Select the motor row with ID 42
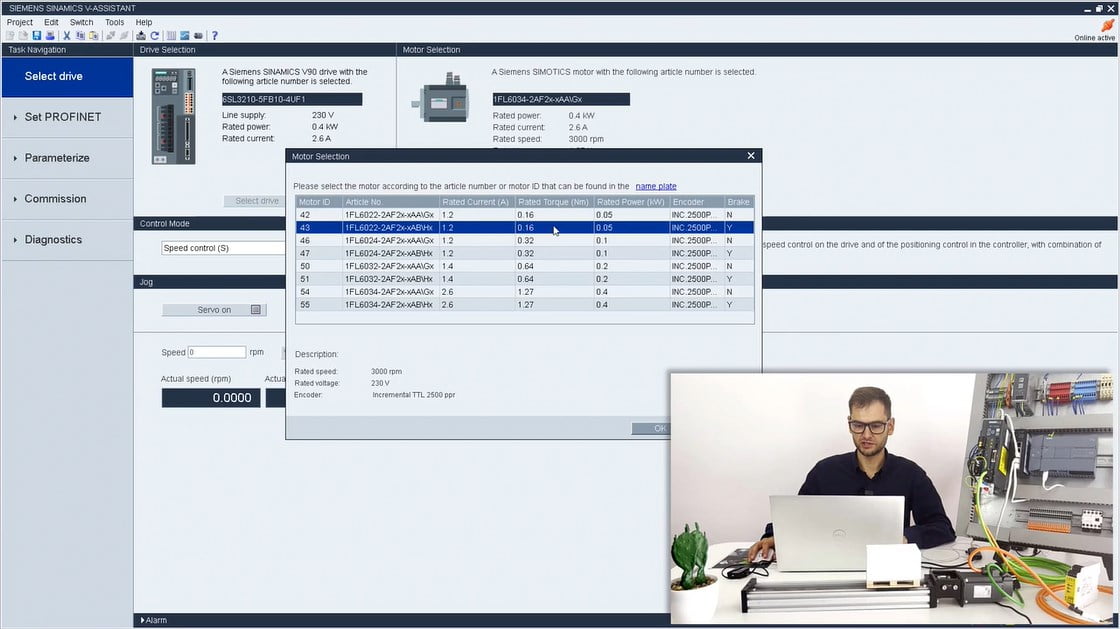Screen dimensions: 1120x629 525,215
